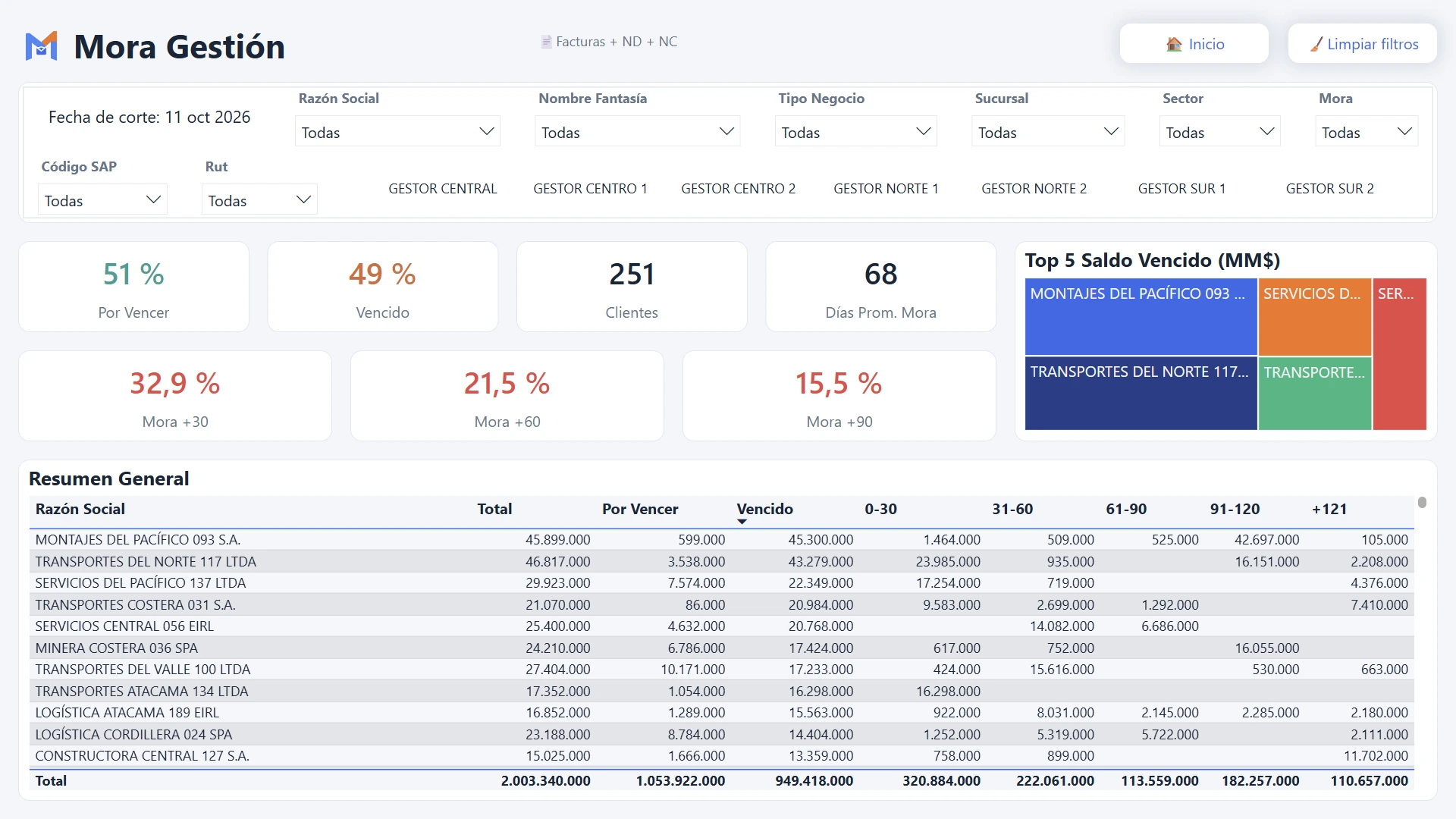
Task: Select GESTOR SUR 2
Action: pos(1329,189)
